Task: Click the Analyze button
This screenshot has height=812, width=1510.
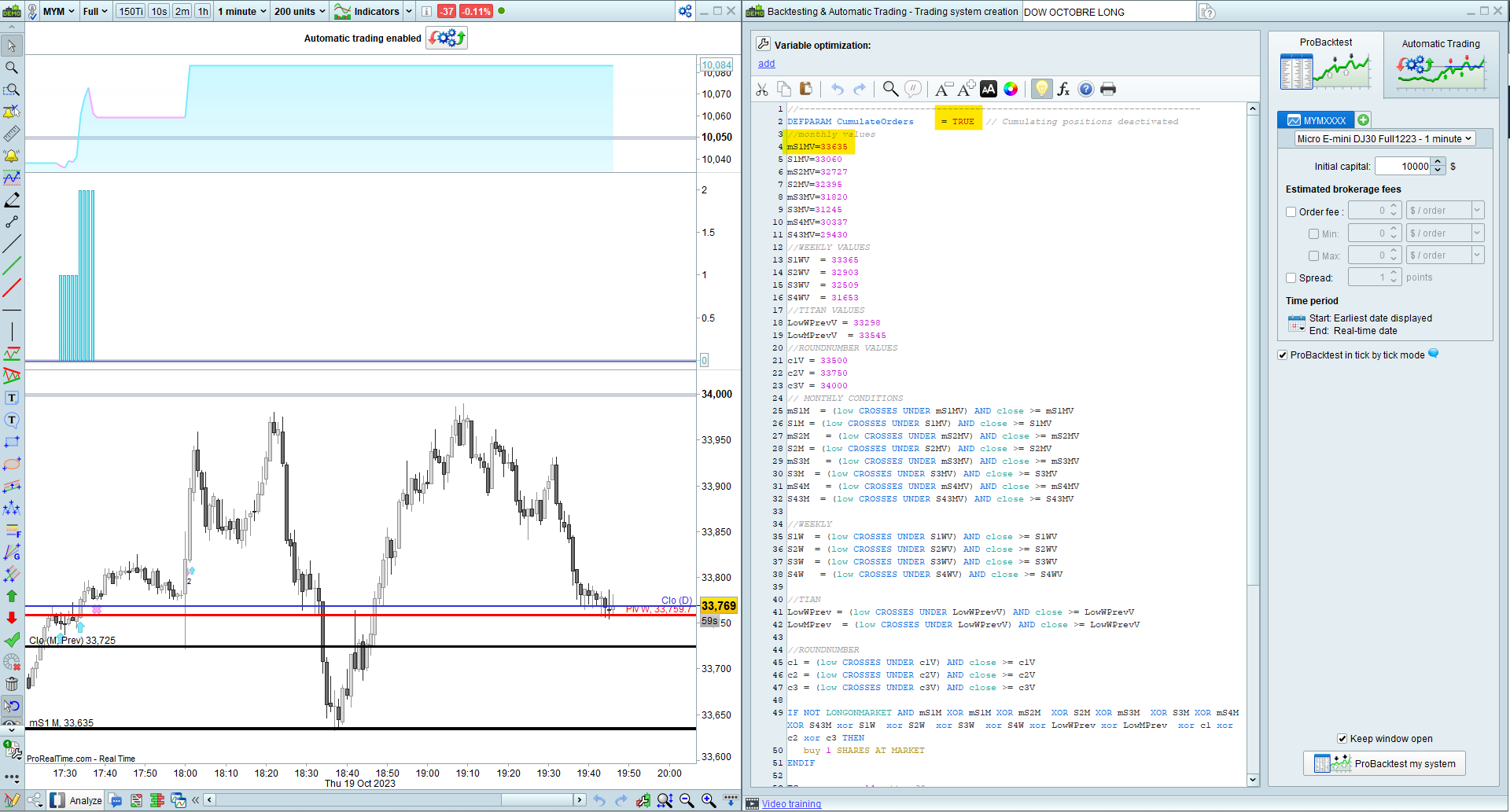Action: (76, 800)
